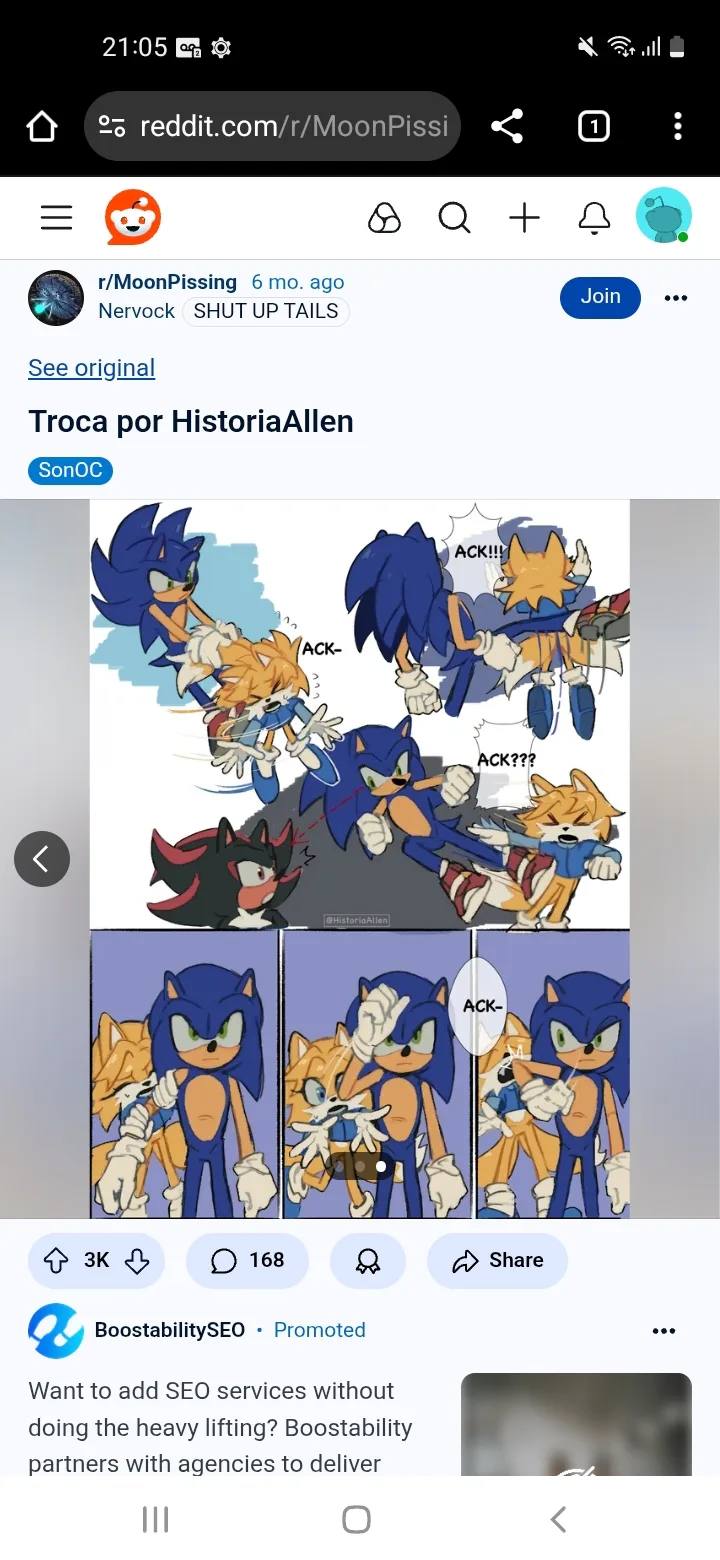Join the r/MoonPissing community
Image resolution: width=720 pixels, height=1560 pixels.
click(600, 297)
